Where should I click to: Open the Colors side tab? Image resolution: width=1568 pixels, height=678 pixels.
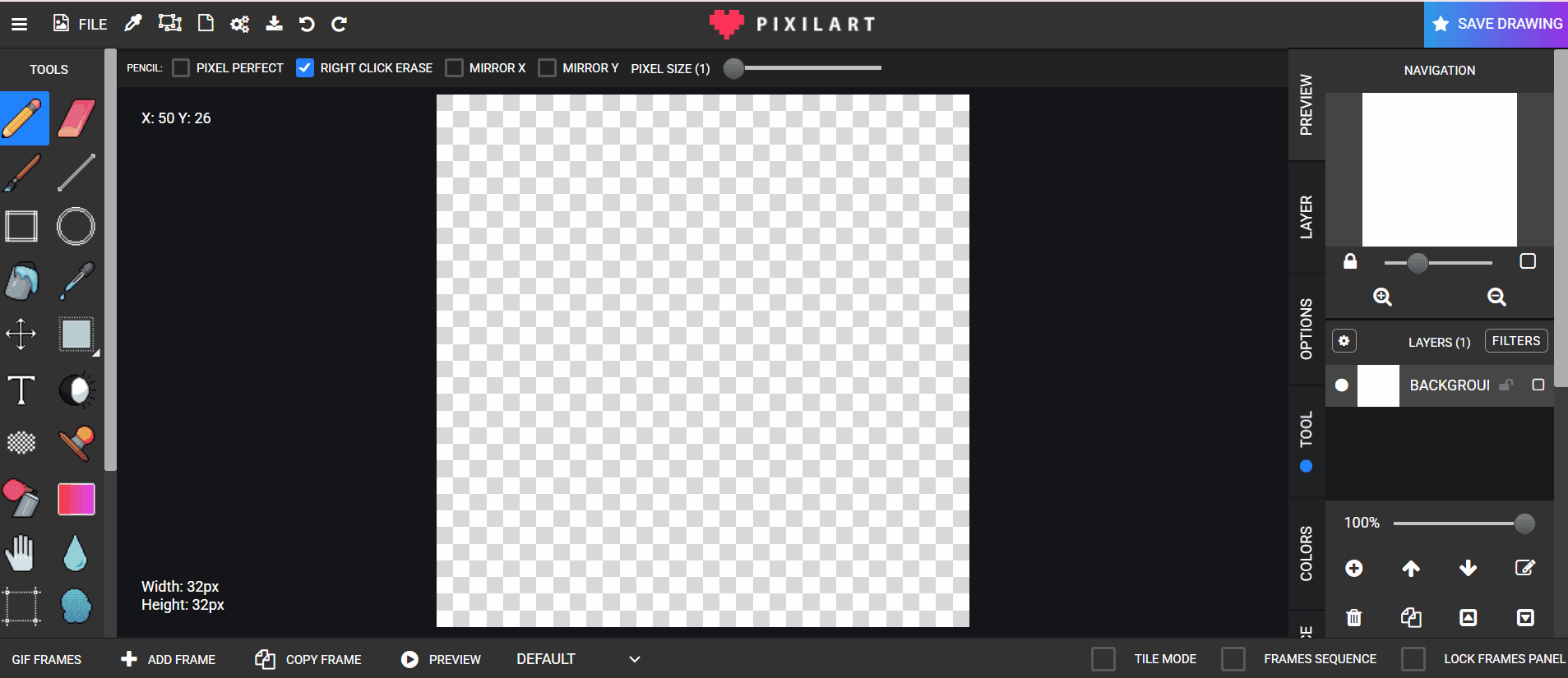(x=1307, y=553)
